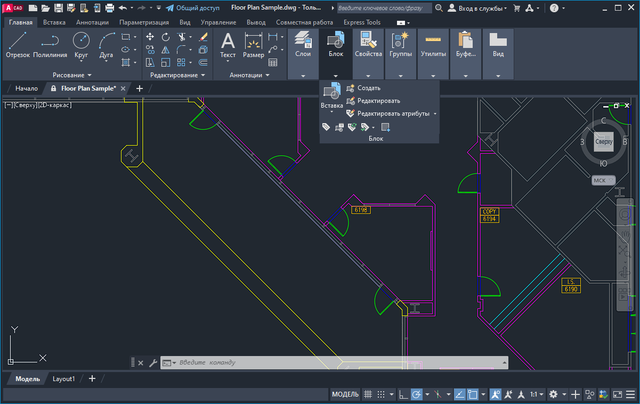Viewport: 640px width, 404px height.
Task: Toggle polar tracking in status bar
Action: coord(417,394)
